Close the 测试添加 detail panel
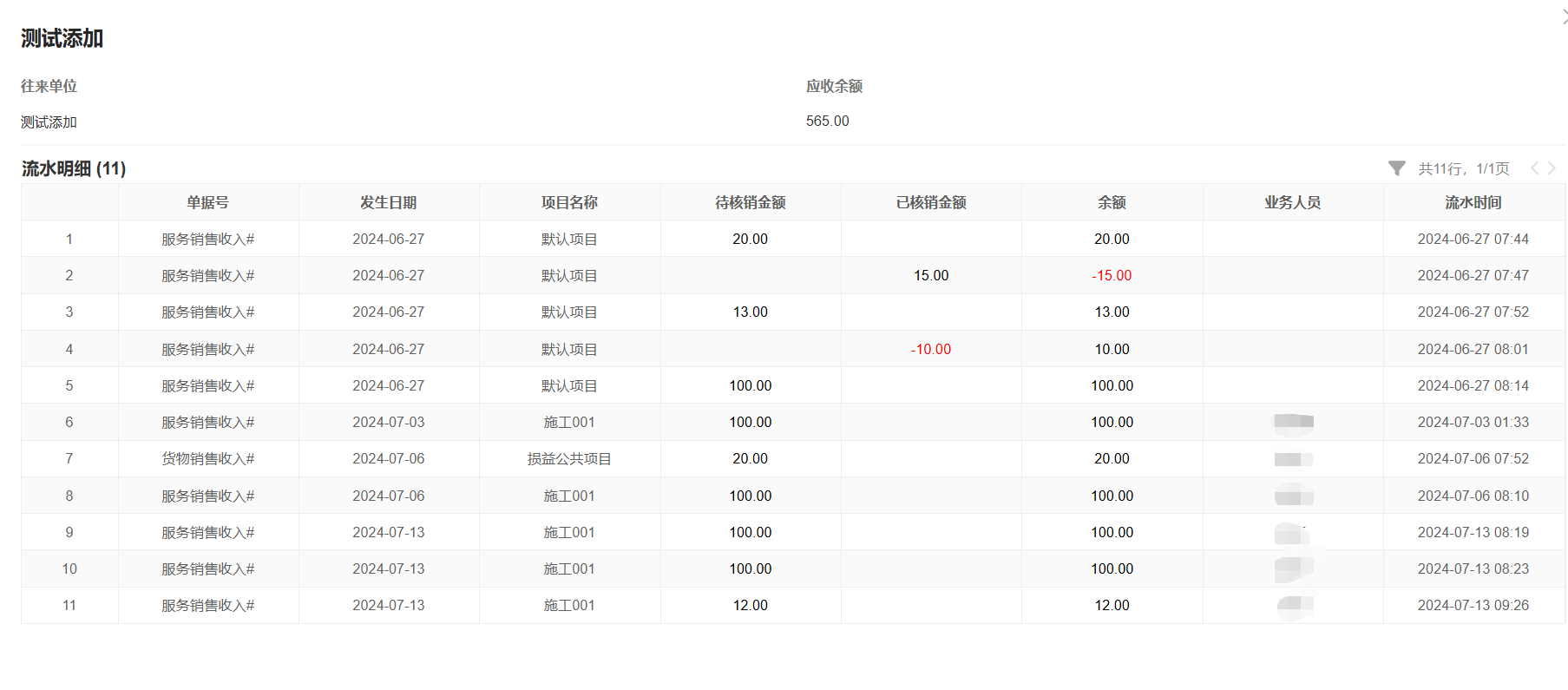 [1563, 17]
